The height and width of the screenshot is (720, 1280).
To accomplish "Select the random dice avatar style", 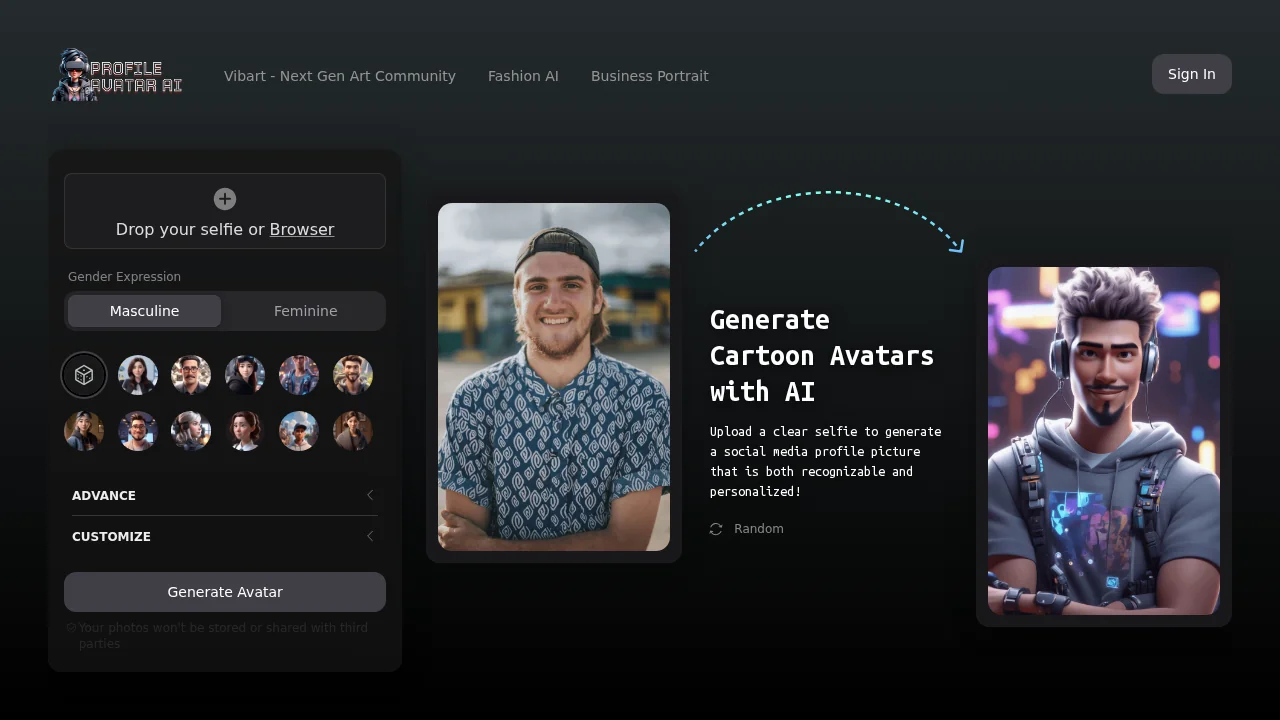I will click(84, 375).
